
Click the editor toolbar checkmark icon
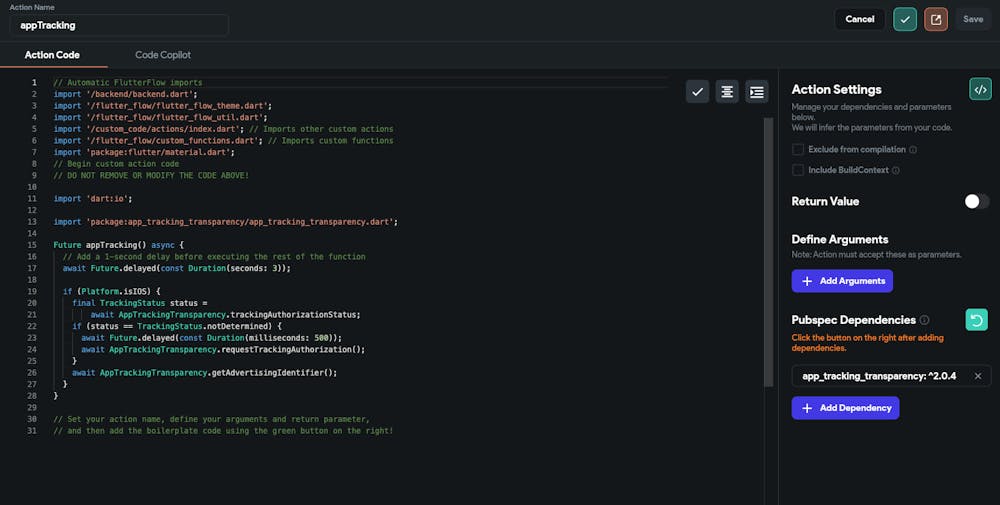tap(698, 92)
